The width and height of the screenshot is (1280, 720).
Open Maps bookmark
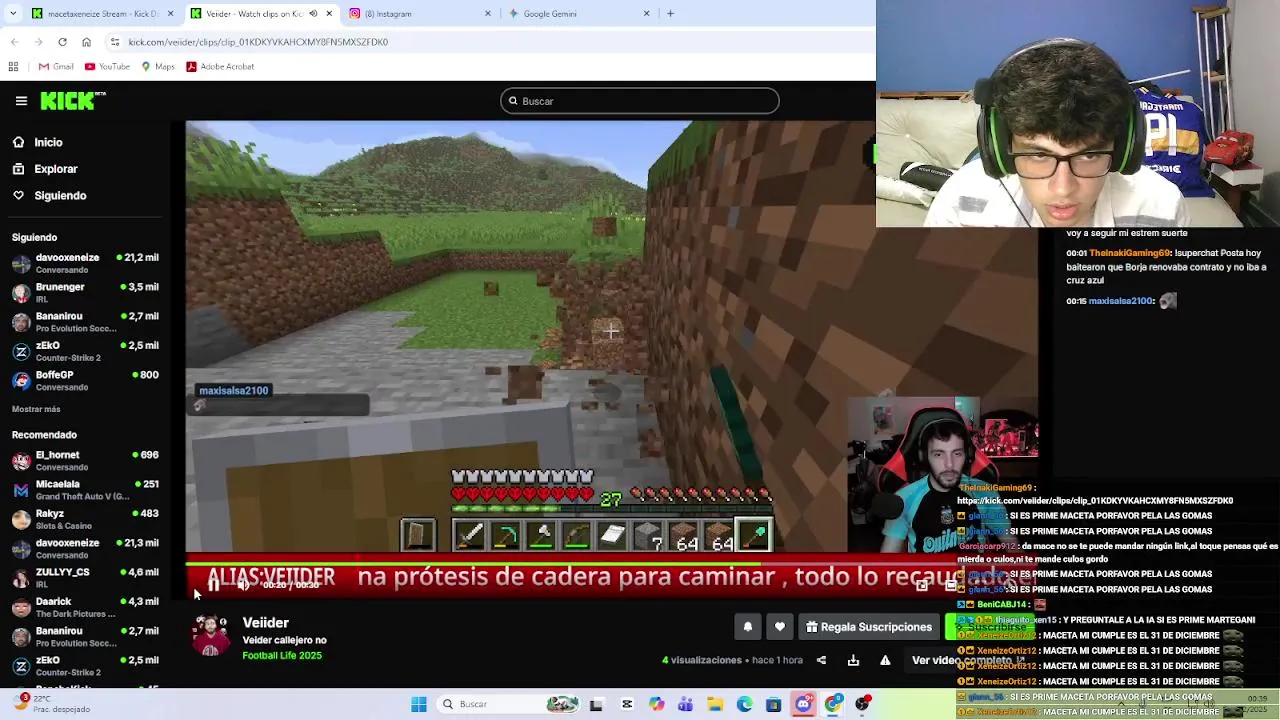click(x=158, y=67)
